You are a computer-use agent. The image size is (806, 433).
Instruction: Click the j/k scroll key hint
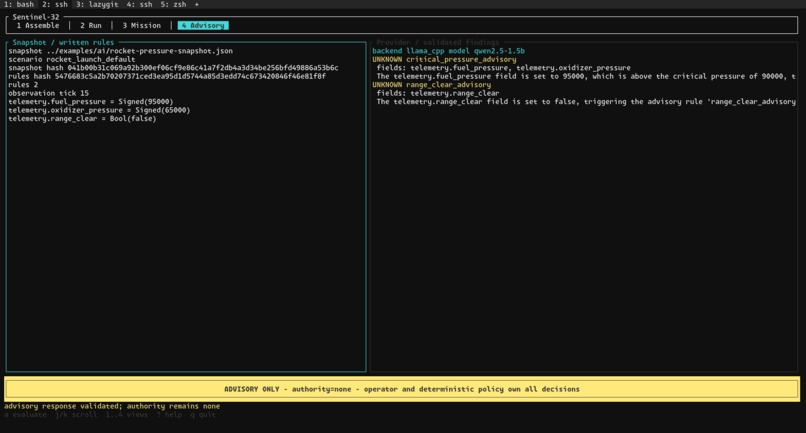pyautogui.click(x=76, y=414)
